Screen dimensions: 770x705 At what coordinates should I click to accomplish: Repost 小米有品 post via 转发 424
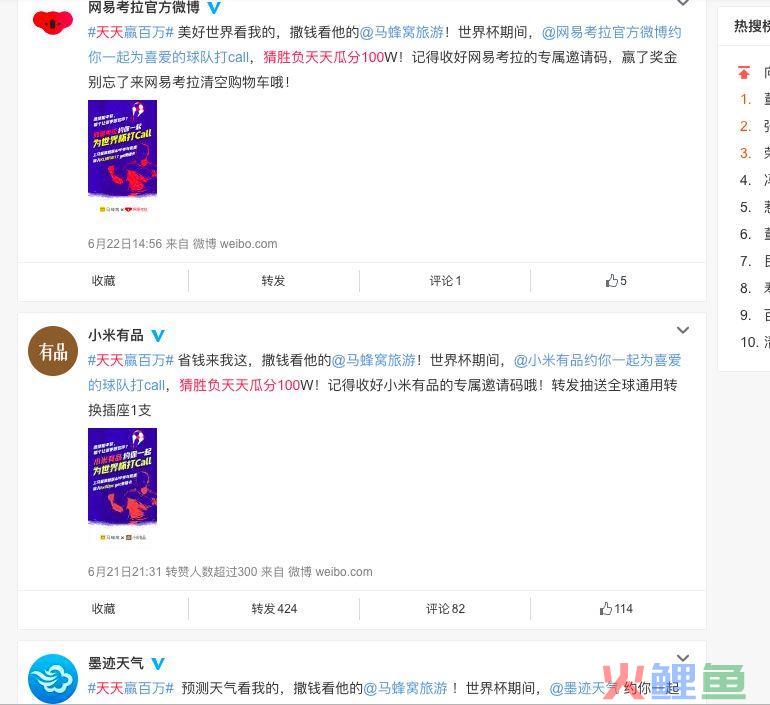tap(274, 609)
